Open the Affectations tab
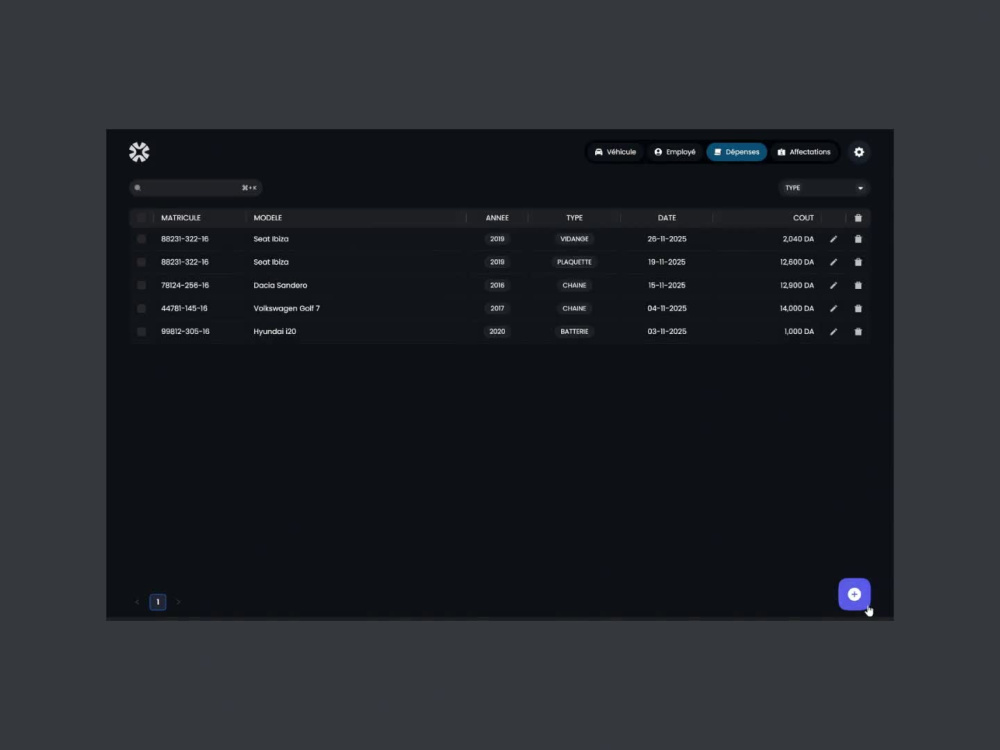This screenshot has width=1000, height=750. 804,151
